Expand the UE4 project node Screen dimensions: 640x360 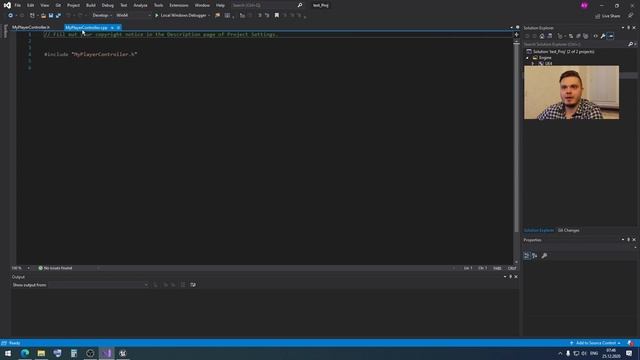(x=533, y=64)
